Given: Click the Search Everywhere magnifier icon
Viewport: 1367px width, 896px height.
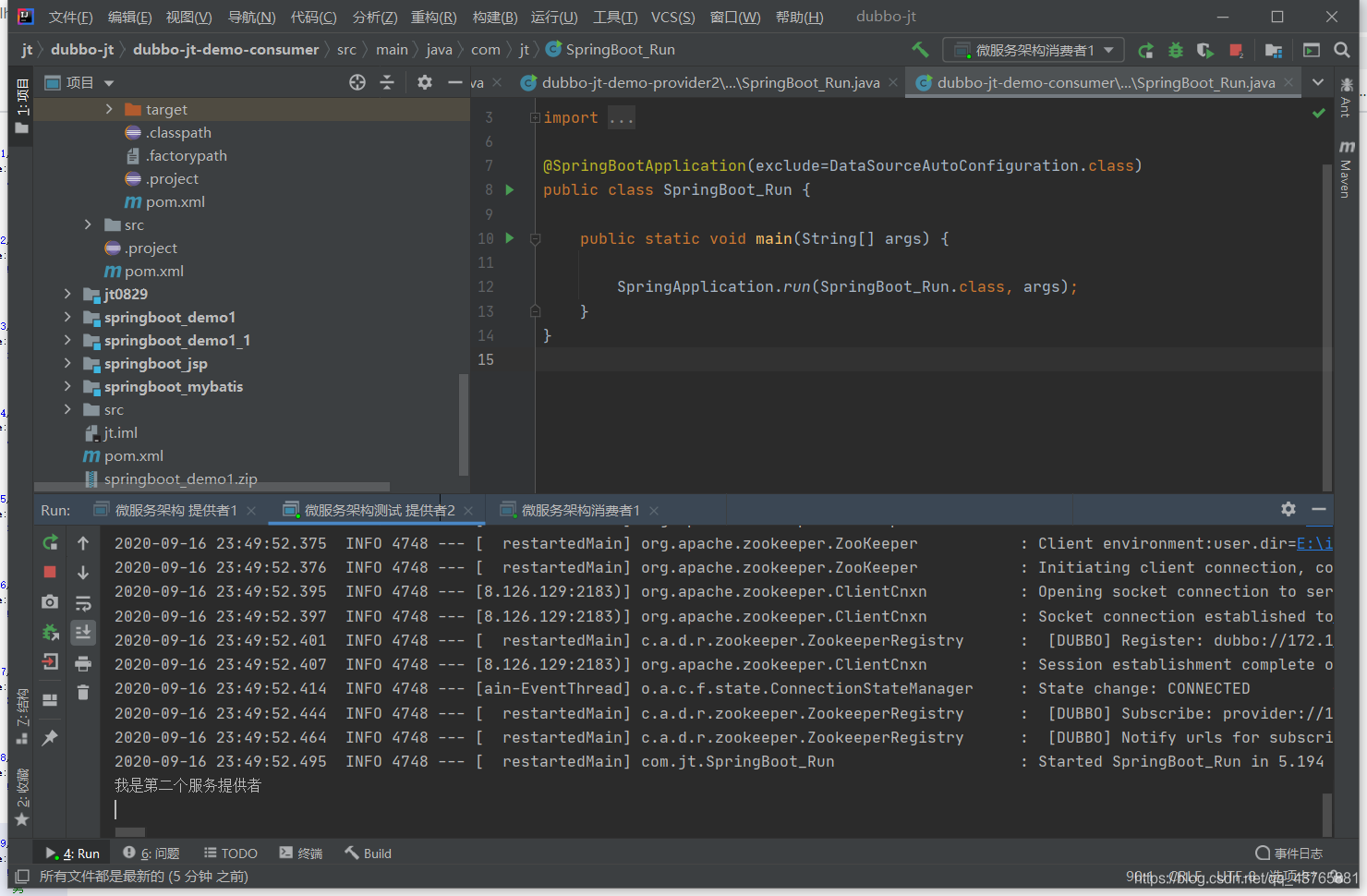Looking at the screenshot, I should point(1342,50).
